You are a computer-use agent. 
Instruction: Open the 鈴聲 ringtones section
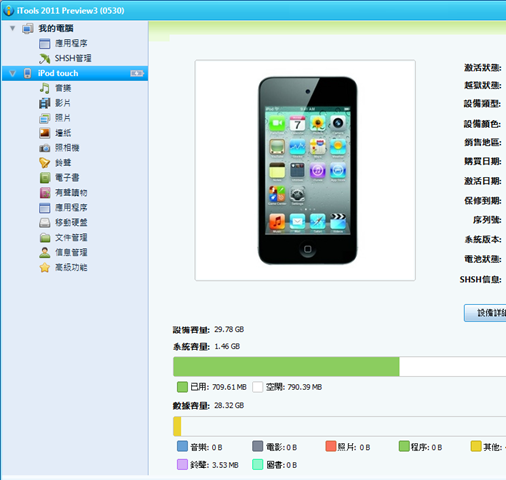(x=55, y=163)
